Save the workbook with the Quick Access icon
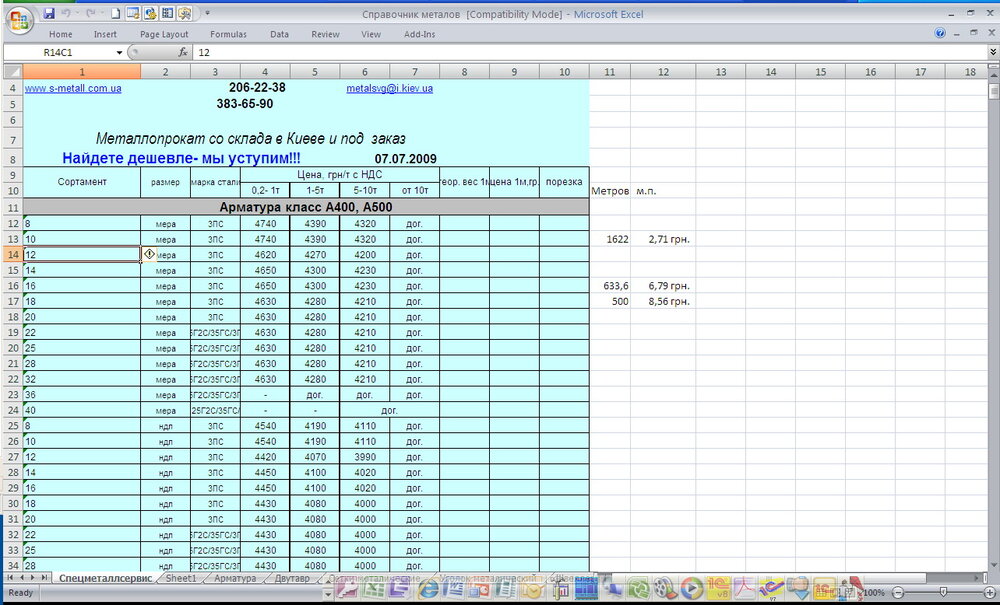This screenshot has height=605, width=1000. click(x=49, y=14)
